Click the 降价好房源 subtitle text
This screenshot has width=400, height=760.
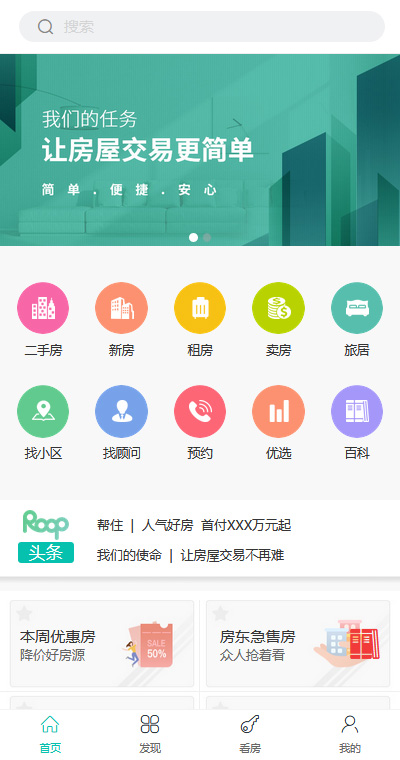pos(52,656)
